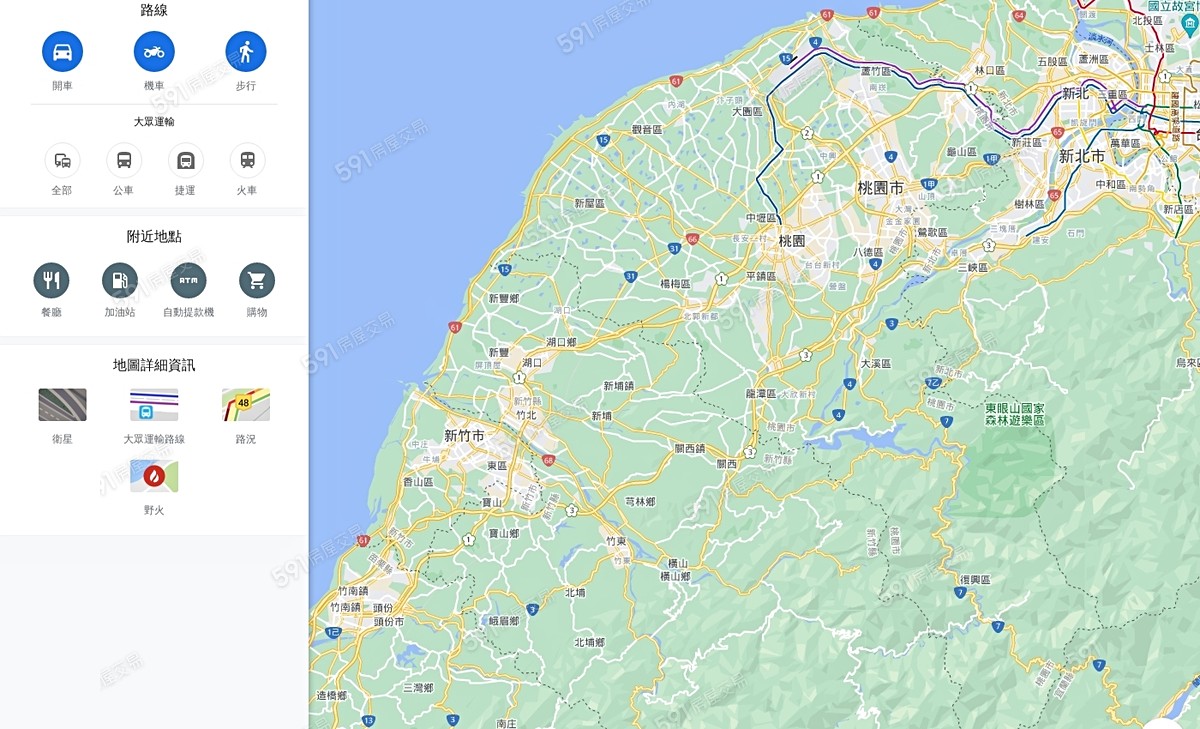Search nearby gas stations (加油站)
This screenshot has width=1200, height=729.
pyautogui.click(x=120, y=280)
